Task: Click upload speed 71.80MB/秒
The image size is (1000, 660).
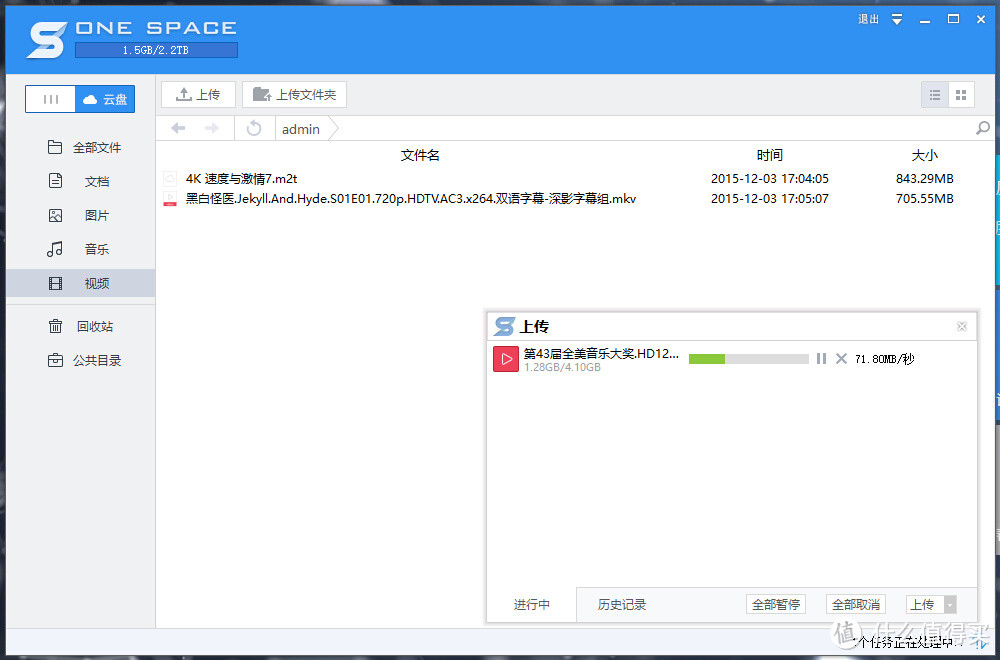Action: (885, 359)
